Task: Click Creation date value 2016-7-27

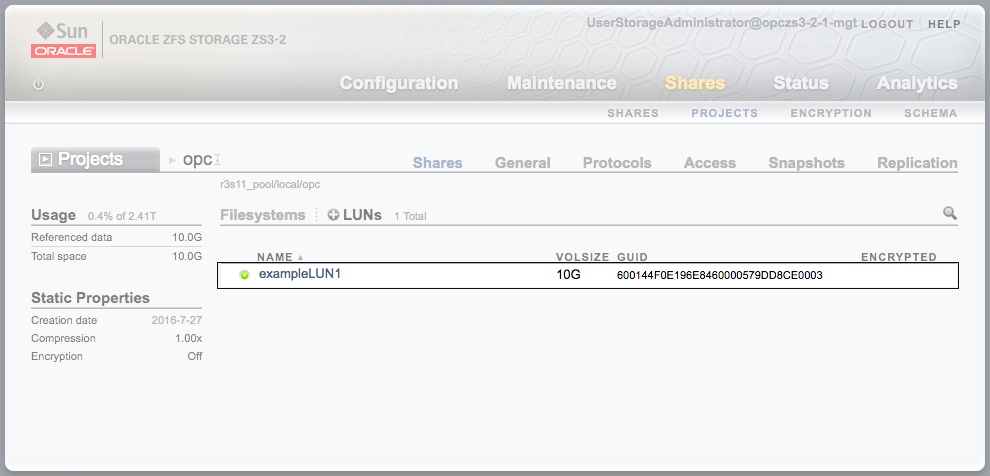Action: (x=177, y=320)
